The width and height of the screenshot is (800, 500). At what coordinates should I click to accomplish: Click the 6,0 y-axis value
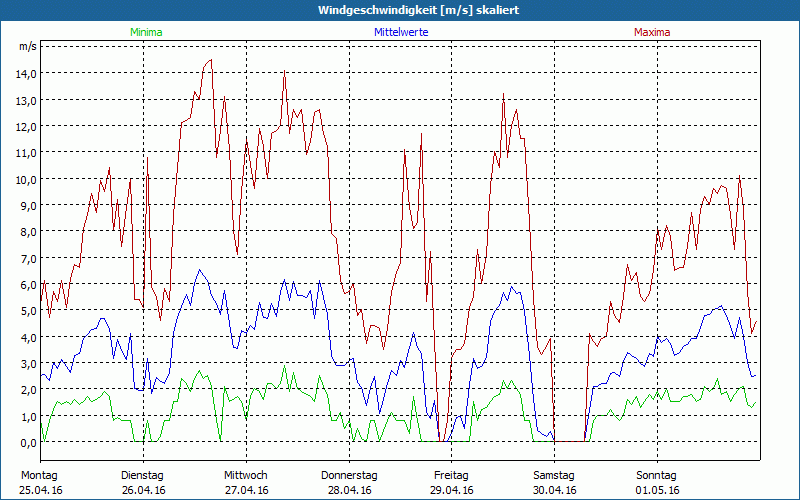[x=28, y=285]
